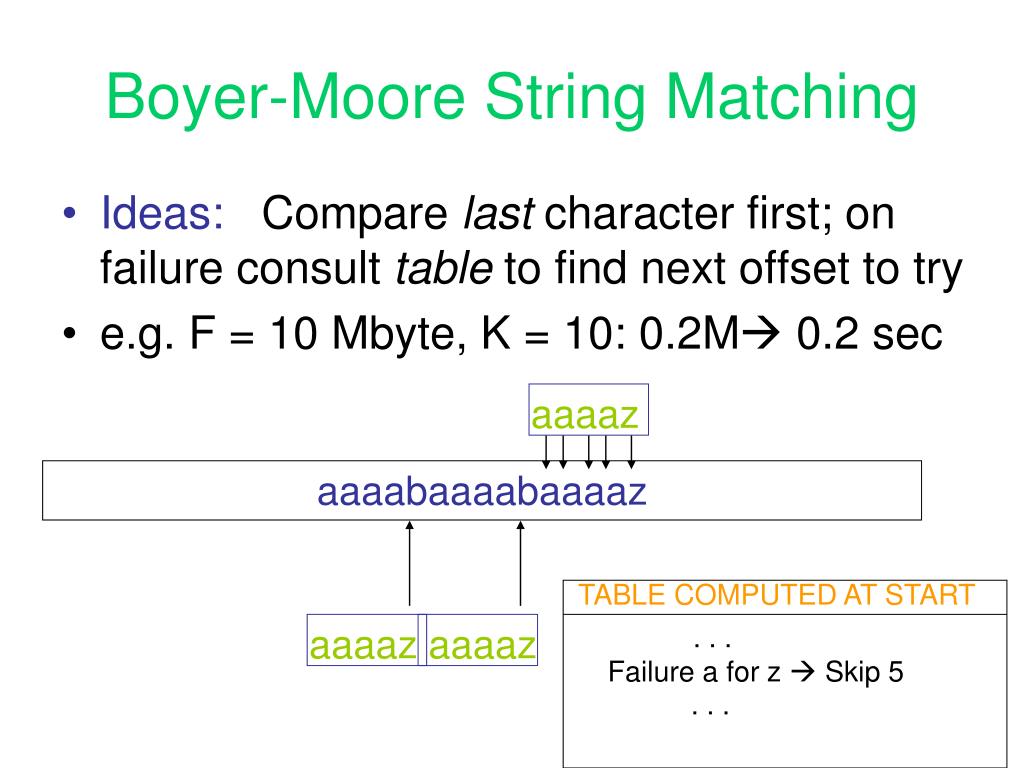The width and height of the screenshot is (1024, 768).
Task: Click the 'TABLE COMPUTED AT START' header
Action: coord(776,596)
